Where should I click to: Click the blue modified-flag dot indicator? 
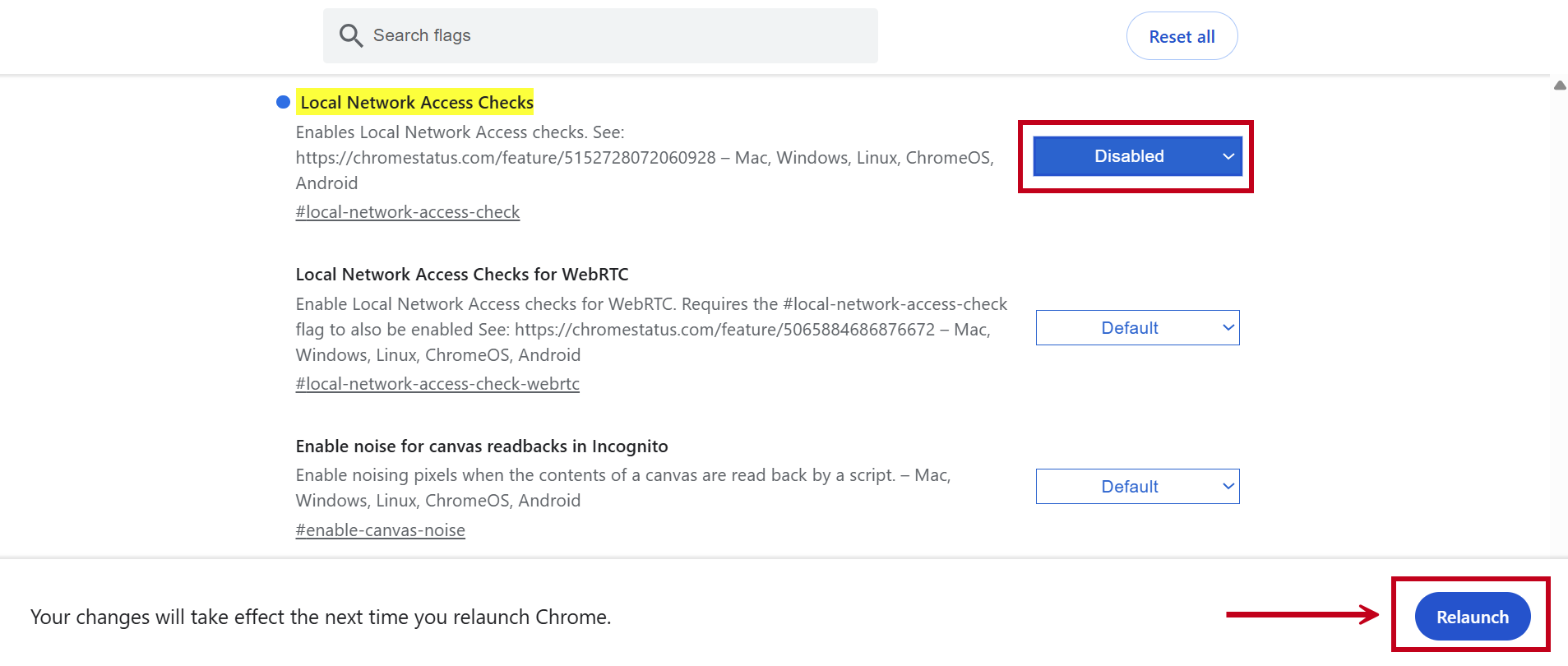[283, 102]
